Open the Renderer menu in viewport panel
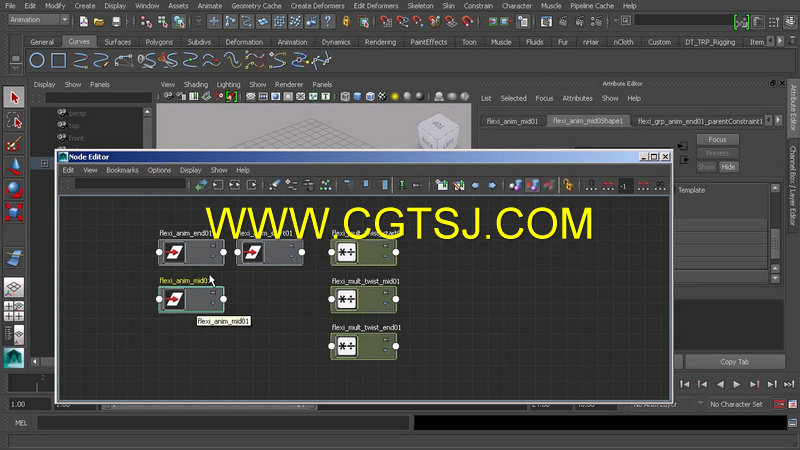The height and width of the screenshot is (450, 800). 289,85
